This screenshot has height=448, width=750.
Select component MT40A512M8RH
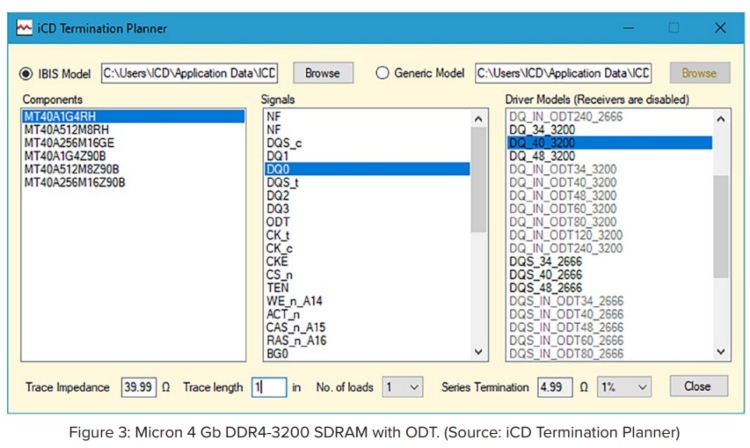[133, 130]
